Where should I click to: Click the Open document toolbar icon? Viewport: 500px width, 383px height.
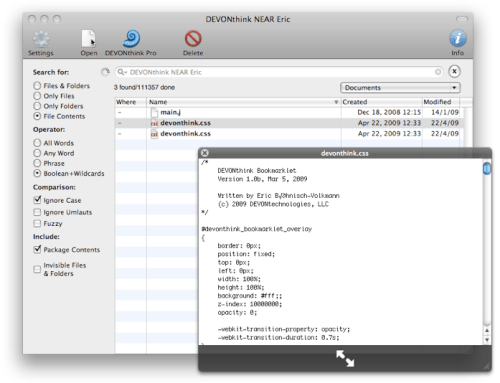[x=89, y=39]
